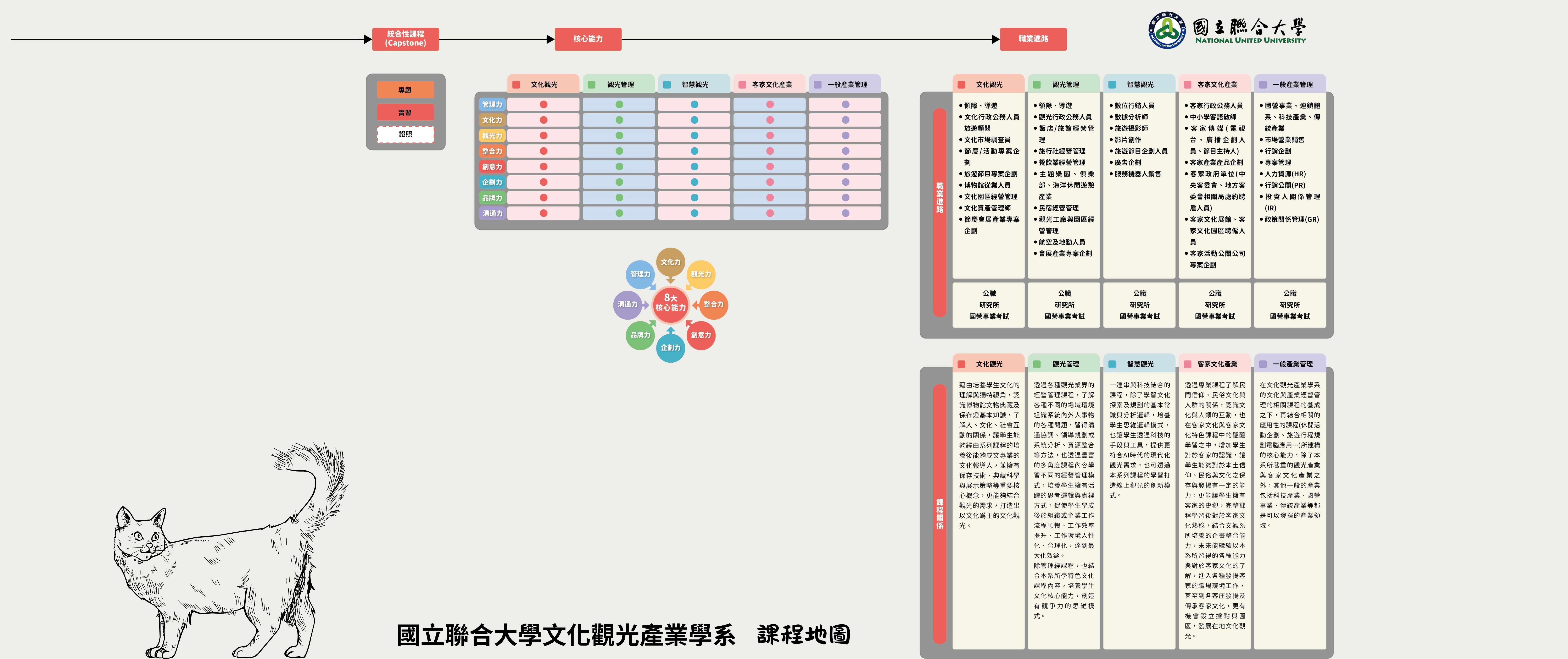The width and height of the screenshot is (1568, 659).
Task: Click 航空及地勤人員 in the 觀光管理 career list
Action: pyautogui.click(x=1062, y=242)
